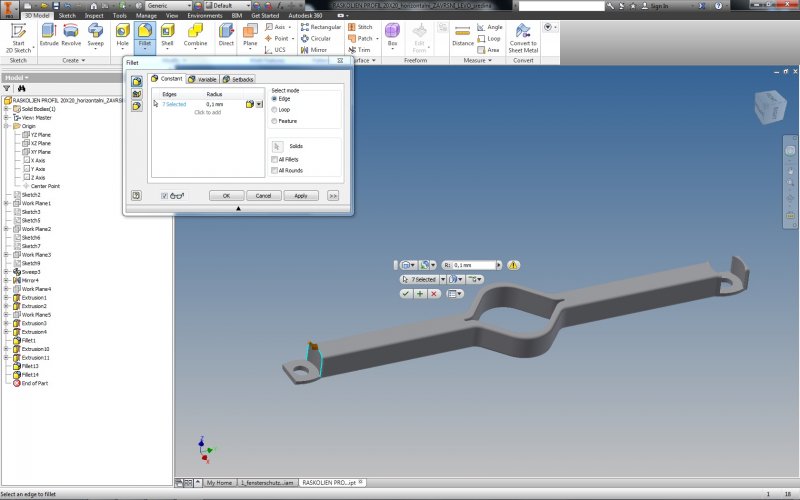This screenshot has height=500, width=800.
Task: Open the Inspect ribbon tab
Action: click(x=94, y=16)
